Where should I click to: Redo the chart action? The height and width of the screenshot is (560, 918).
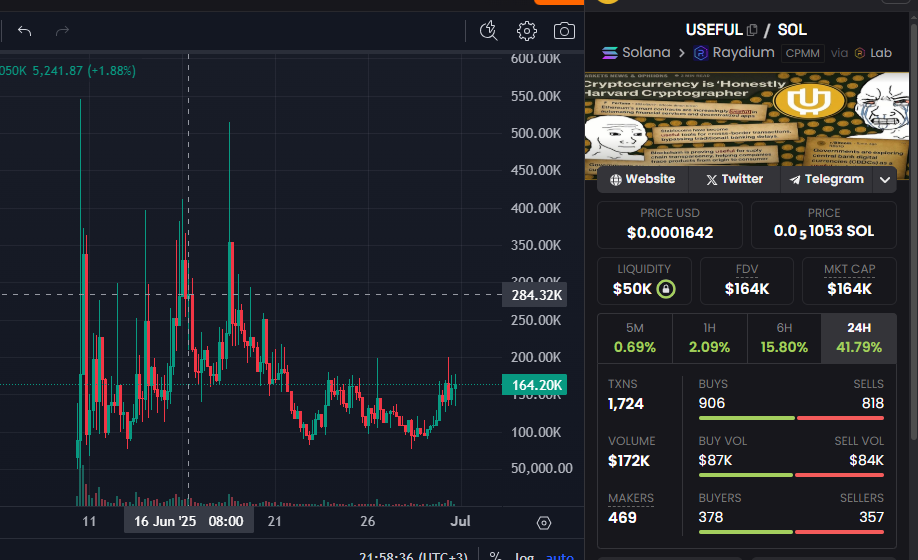(62, 30)
